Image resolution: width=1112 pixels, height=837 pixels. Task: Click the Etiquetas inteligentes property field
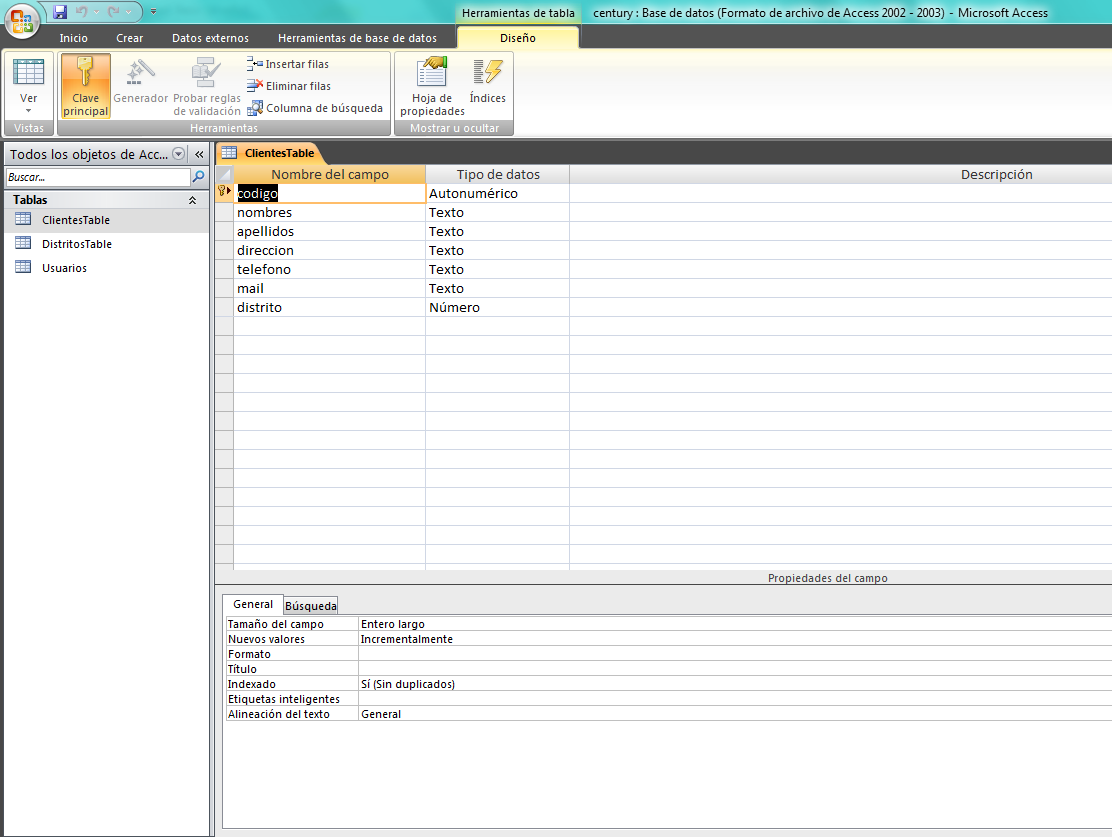click(735, 699)
